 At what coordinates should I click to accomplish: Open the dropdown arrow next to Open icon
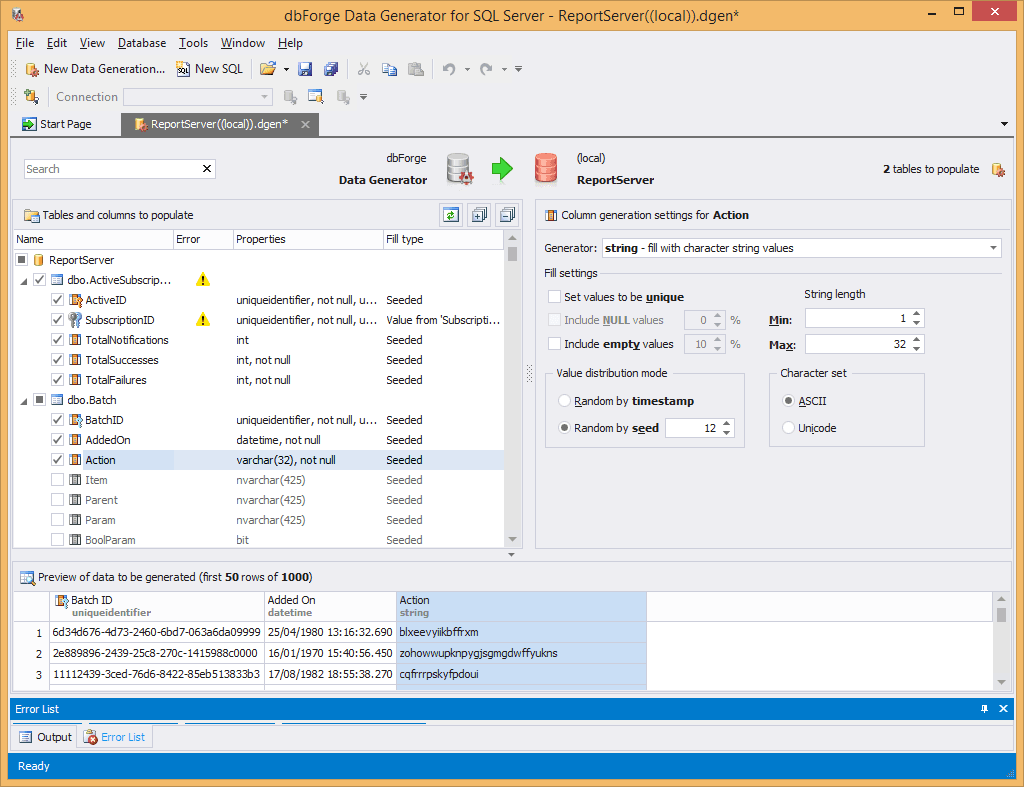tap(286, 69)
